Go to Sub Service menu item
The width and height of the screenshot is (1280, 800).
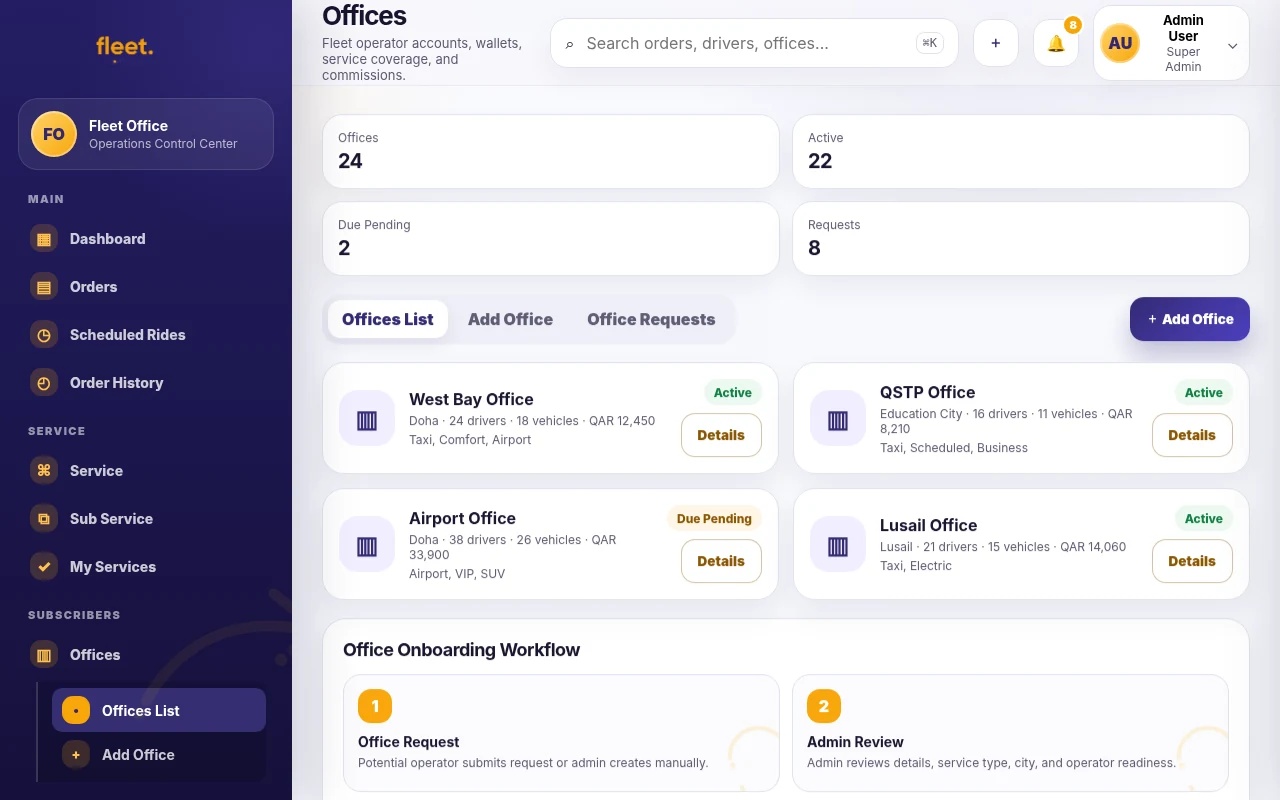pos(146,519)
